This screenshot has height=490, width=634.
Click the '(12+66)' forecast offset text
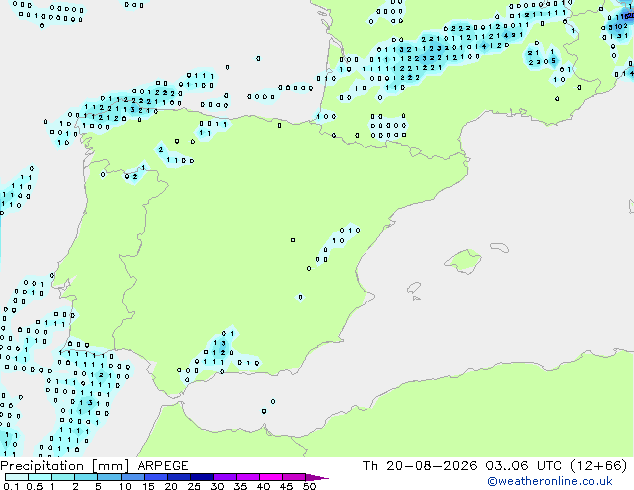tap(599, 466)
